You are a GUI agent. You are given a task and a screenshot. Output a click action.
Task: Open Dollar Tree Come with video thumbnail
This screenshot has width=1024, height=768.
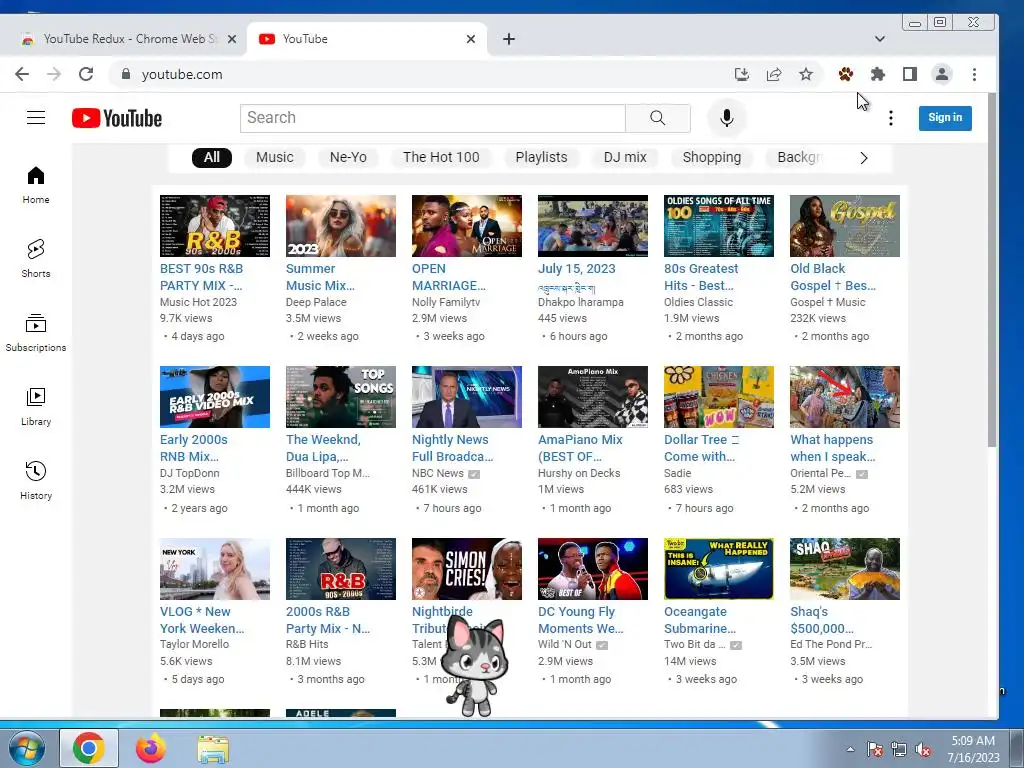(719, 397)
